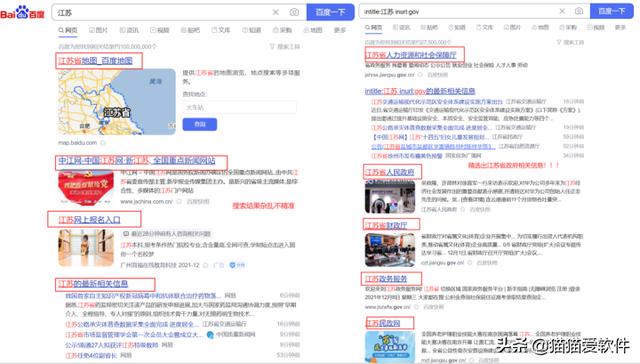This screenshot has width=640, height=364.
Task: Click the red 中江网 result thumbnail
Action: click(x=86, y=188)
